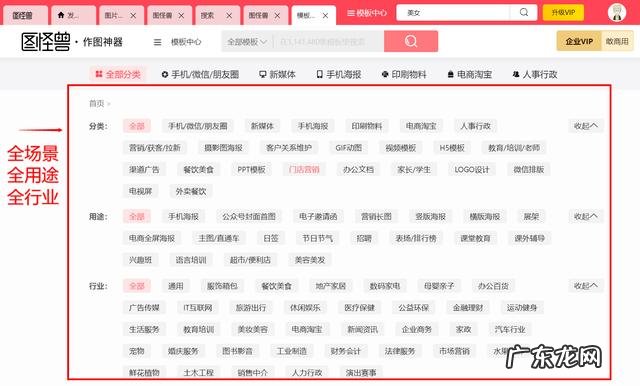Select the 婚庆服务 industry tag
This screenshot has height=386, width=640.
pos(183,351)
